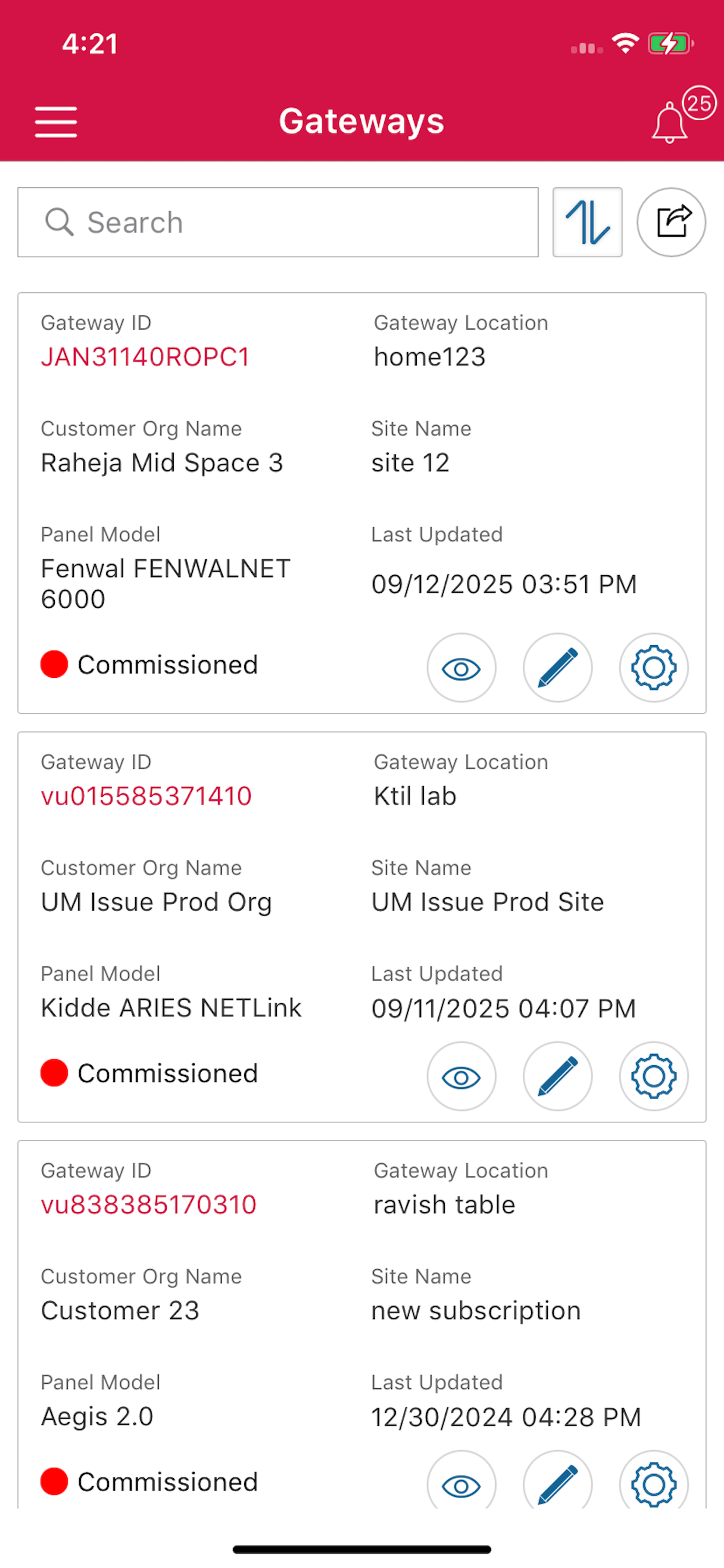View gateway JAN31140ROPC1 via eye icon
724x1568 pixels.
tap(462, 668)
